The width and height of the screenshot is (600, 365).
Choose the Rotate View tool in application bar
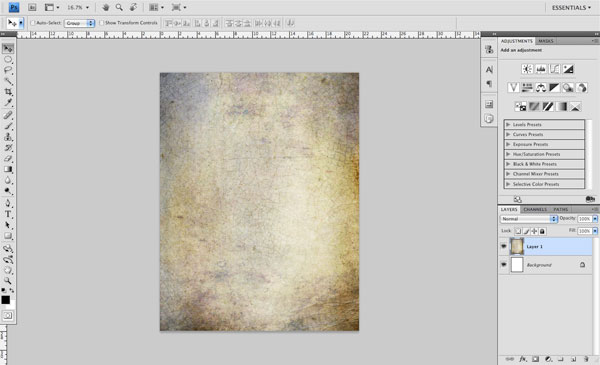[133, 7]
